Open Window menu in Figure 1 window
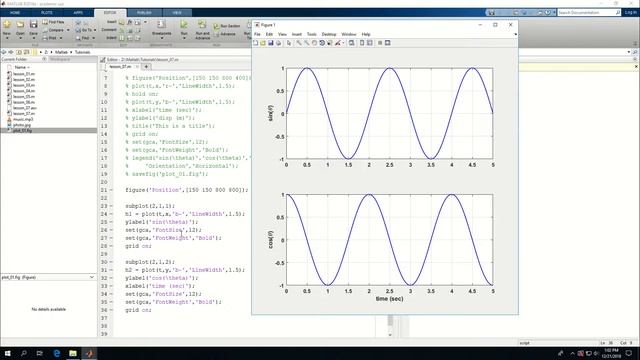The height and width of the screenshot is (360, 640). pos(349,34)
